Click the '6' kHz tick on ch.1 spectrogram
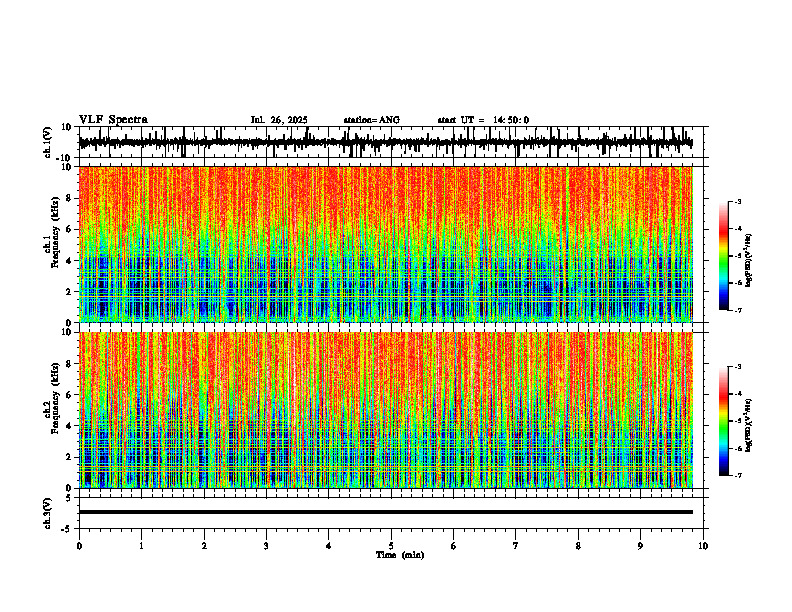 (x=70, y=229)
